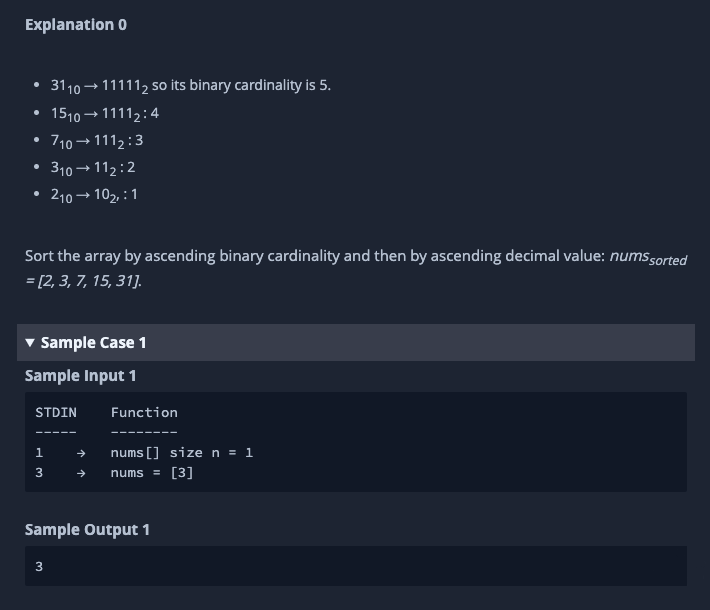
Task: Select the bullet line starting with 15
Action: tap(104, 113)
